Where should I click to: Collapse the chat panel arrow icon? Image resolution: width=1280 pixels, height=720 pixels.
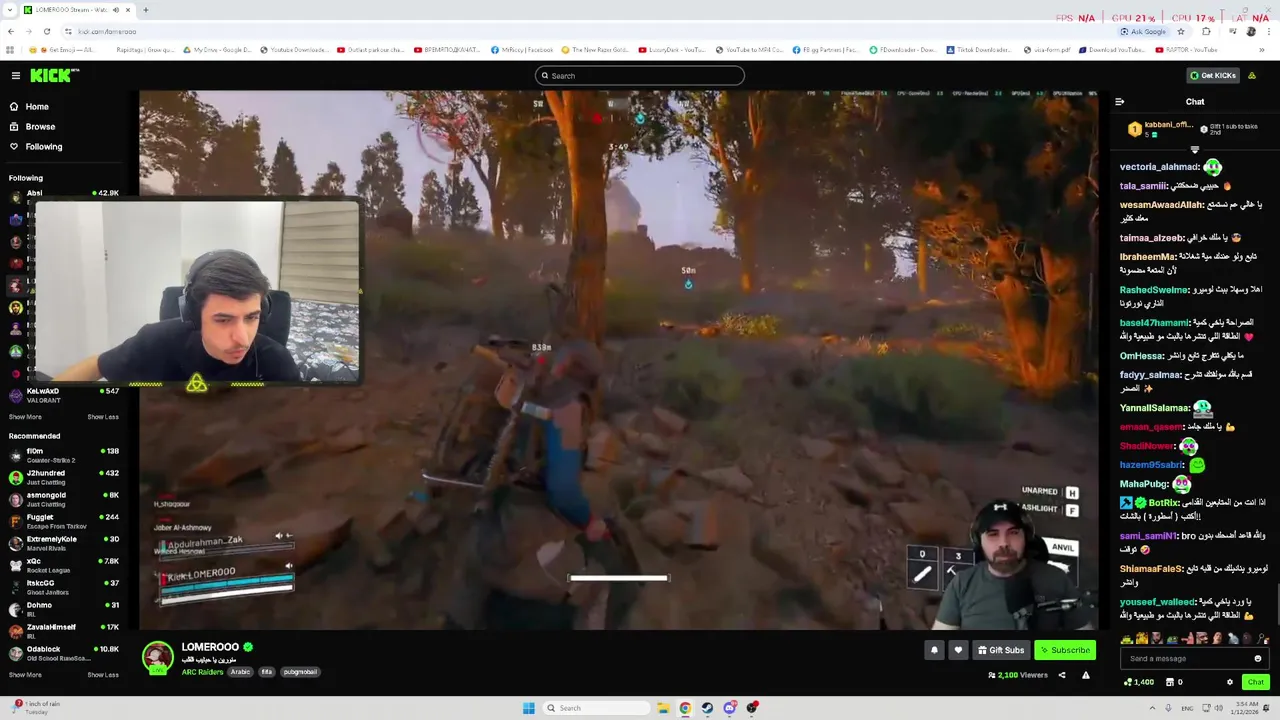click(x=1119, y=101)
